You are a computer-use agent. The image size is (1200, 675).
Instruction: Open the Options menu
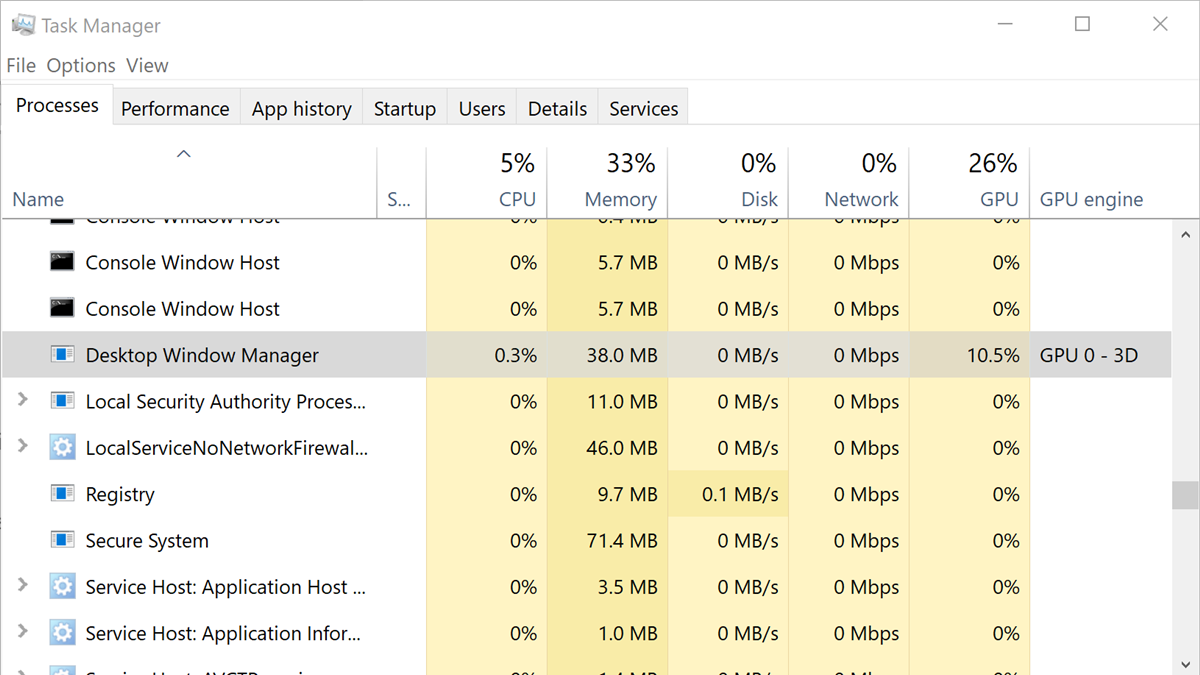(80, 65)
